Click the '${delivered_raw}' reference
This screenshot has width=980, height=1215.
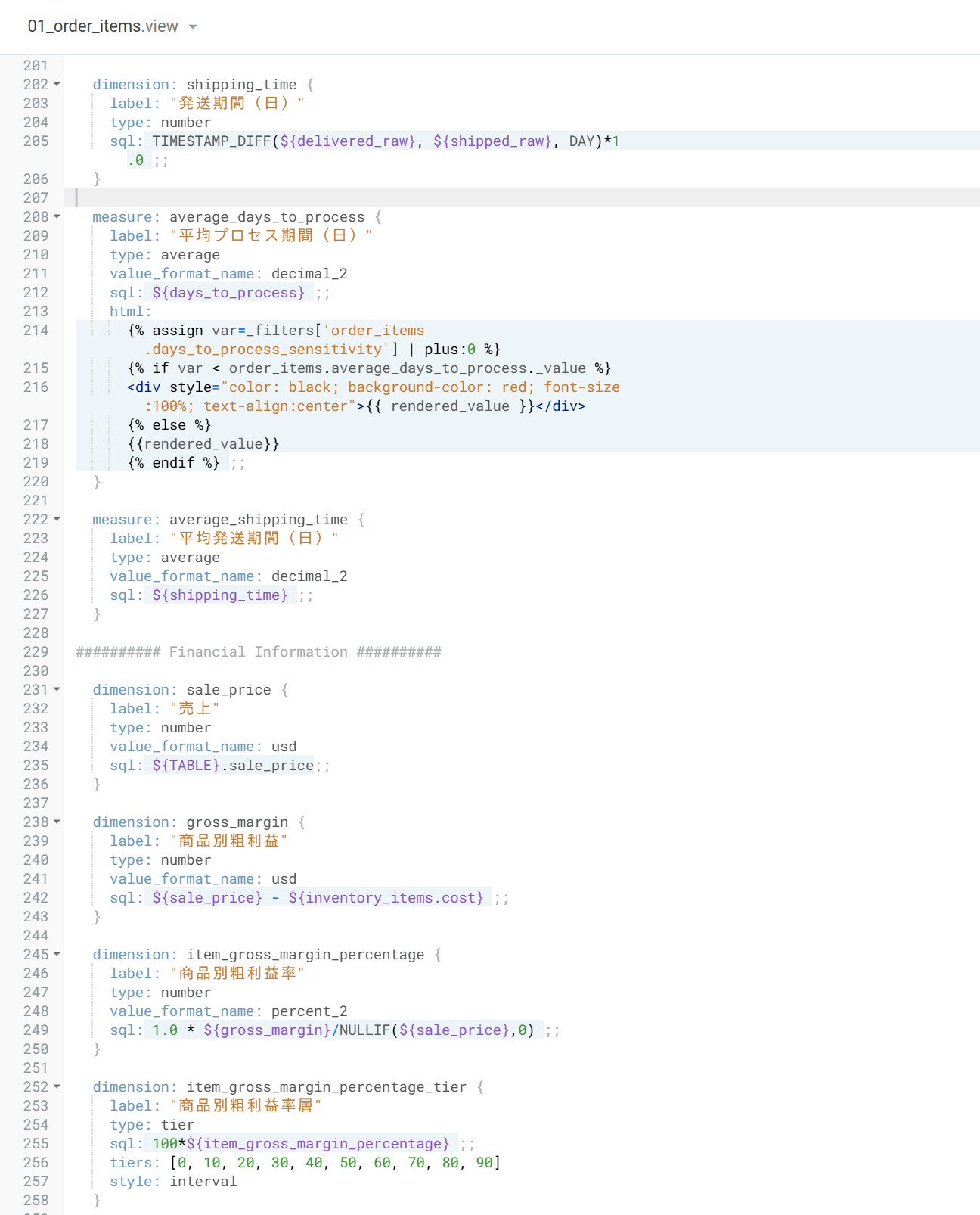point(348,141)
